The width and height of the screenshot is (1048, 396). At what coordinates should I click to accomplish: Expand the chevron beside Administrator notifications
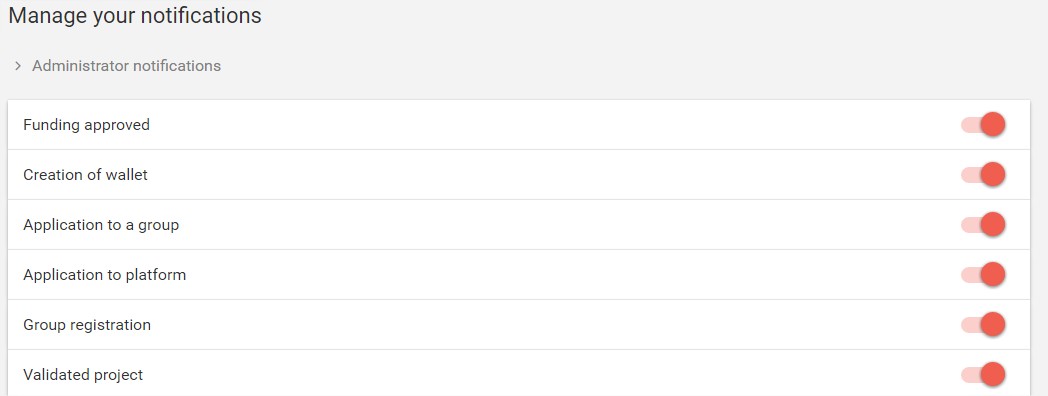click(x=18, y=66)
